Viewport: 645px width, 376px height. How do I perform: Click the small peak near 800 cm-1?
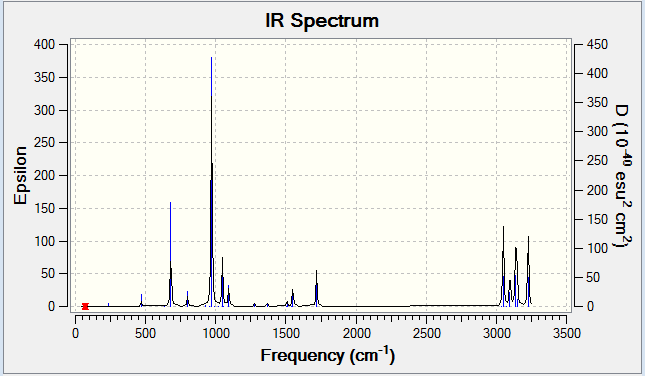(188, 299)
